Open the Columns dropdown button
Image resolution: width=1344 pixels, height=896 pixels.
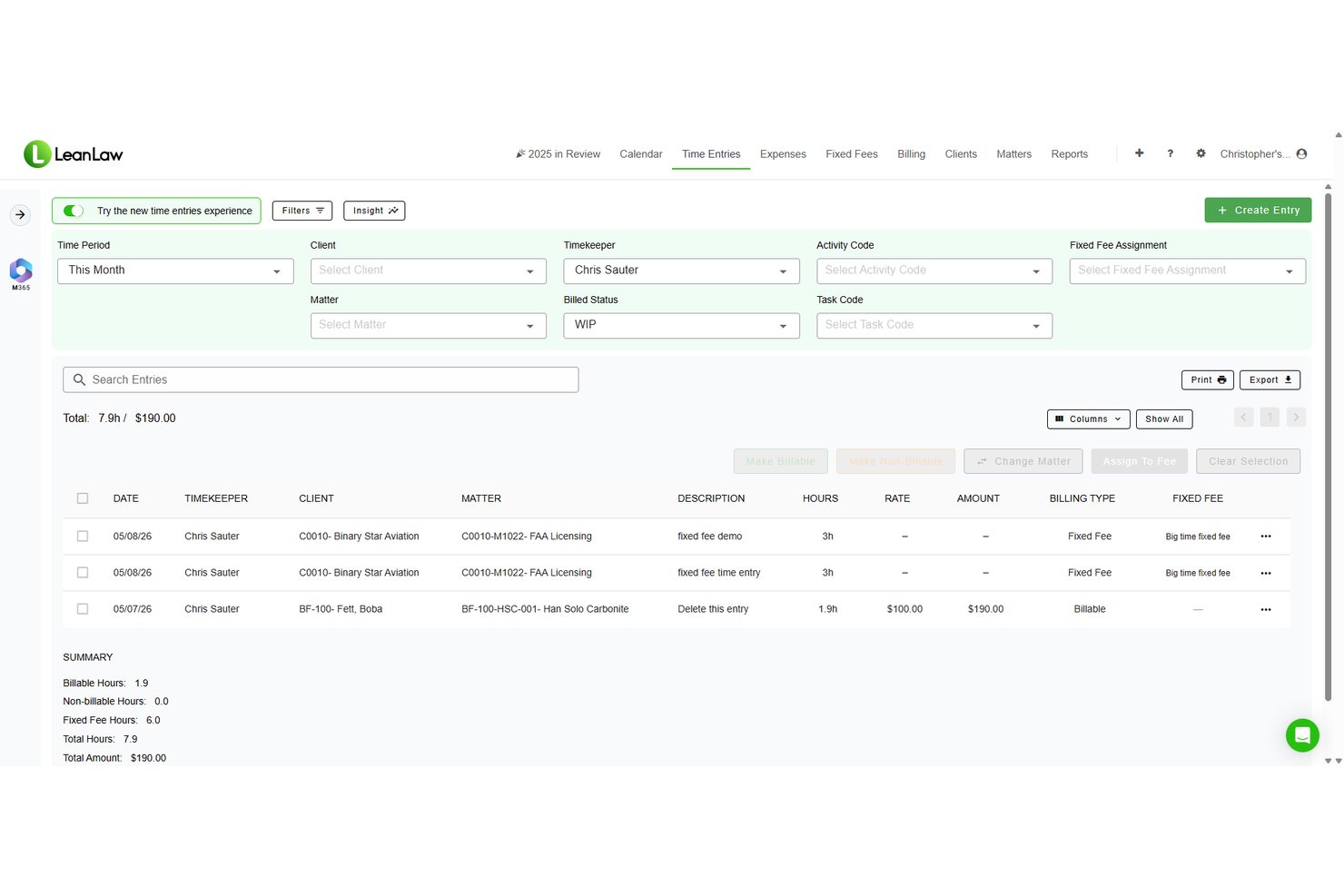click(x=1088, y=418)
